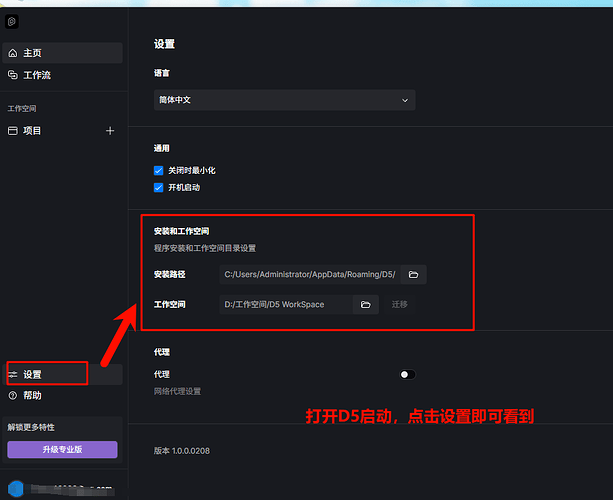613x500 pixels.
Task: Click the D5 logo at top-left
Action: 12,22
